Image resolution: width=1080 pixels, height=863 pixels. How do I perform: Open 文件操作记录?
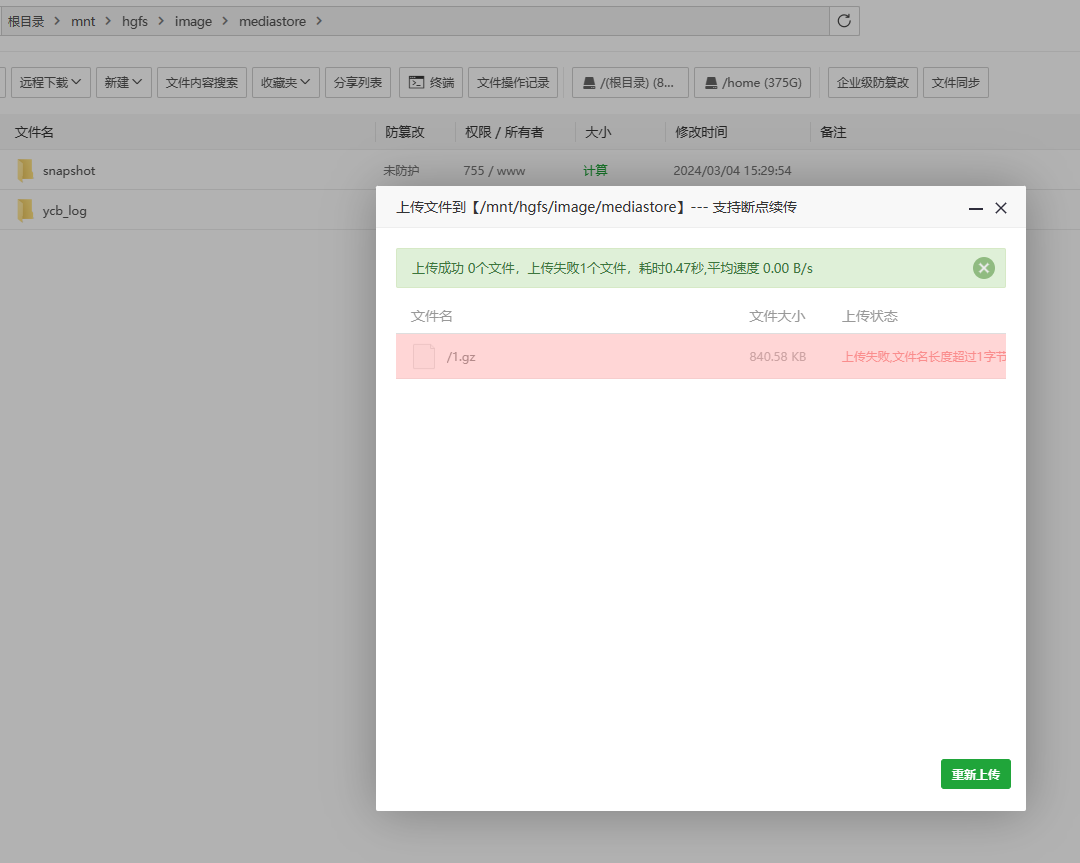pyautogui.click(x=513, y=83)
